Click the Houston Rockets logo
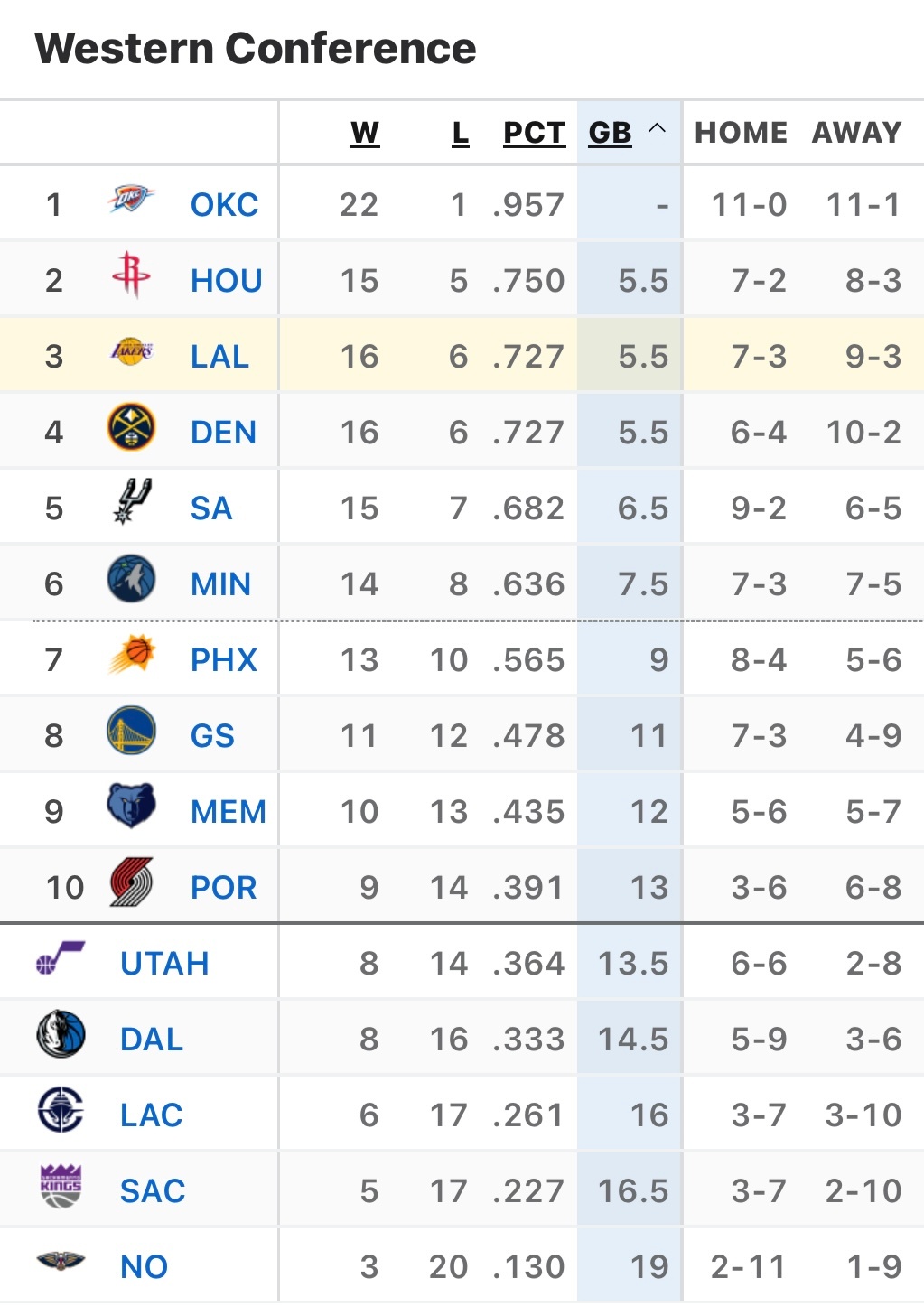 [131, 275]
